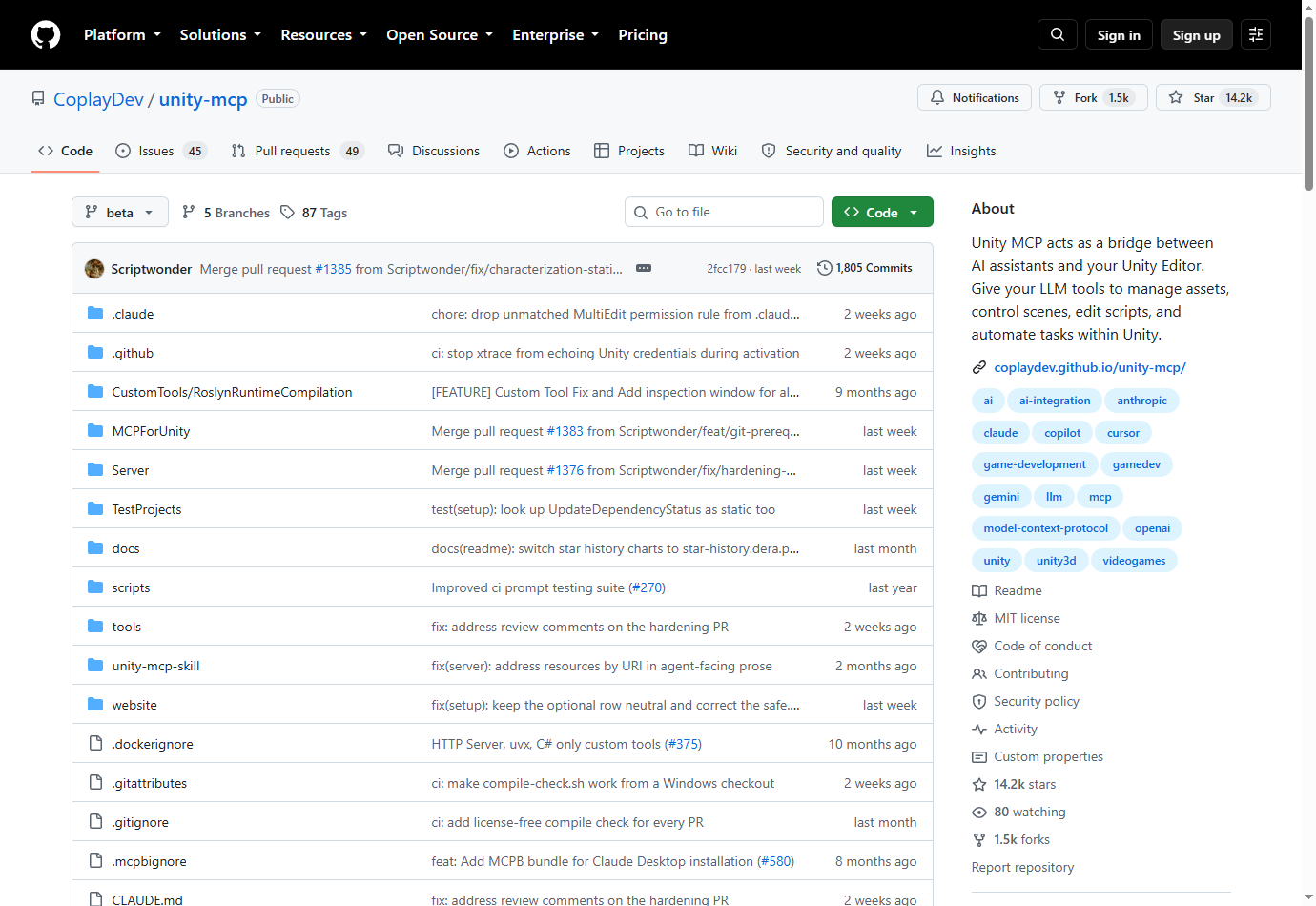Screen dimensions: 1316x906
Task: Expand the Resources menu
Action: click(x=323, y=34)
